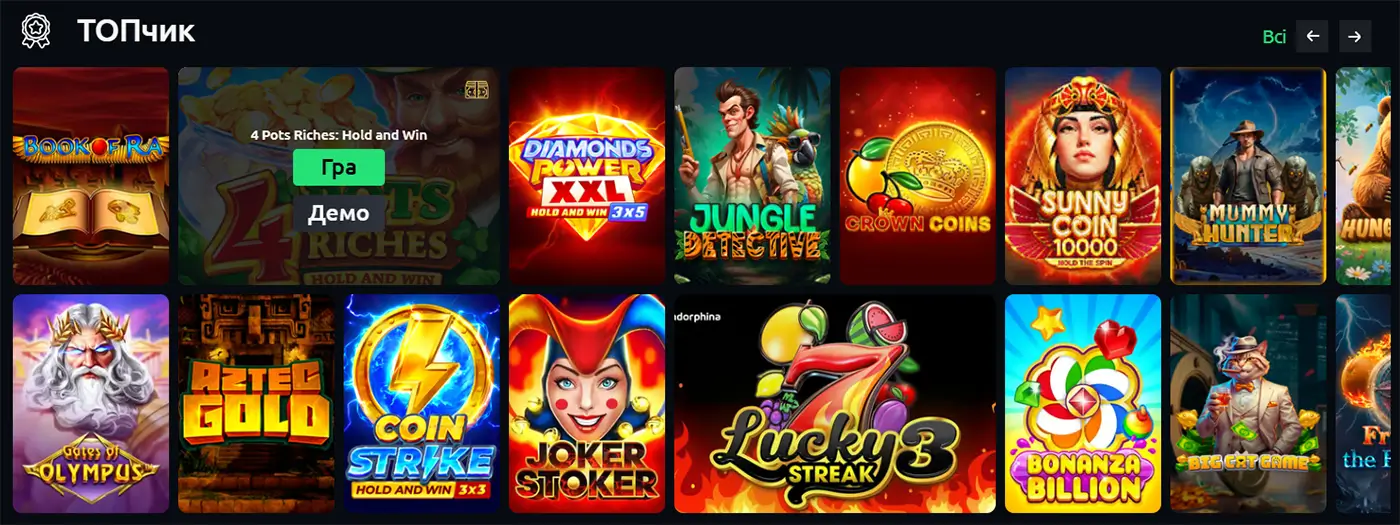Click the previous arrow in carousel header

1312,36
